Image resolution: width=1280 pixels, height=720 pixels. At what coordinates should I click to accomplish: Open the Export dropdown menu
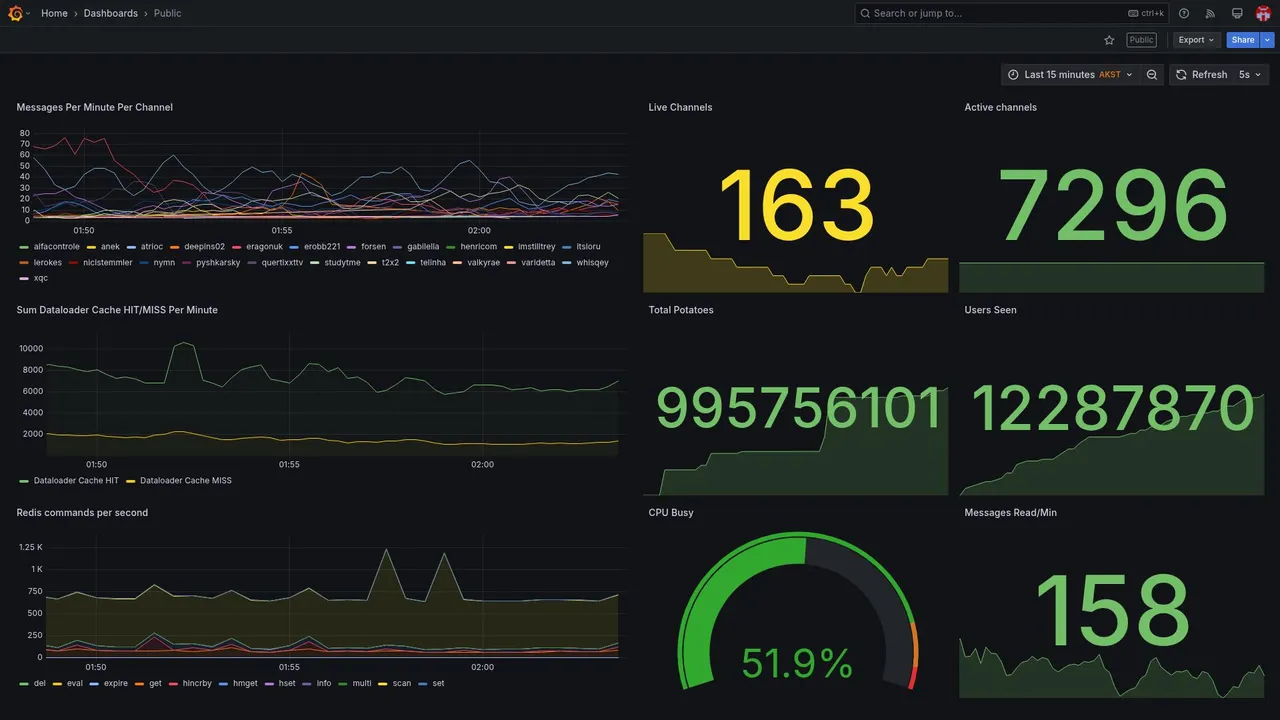[1196, 40]
